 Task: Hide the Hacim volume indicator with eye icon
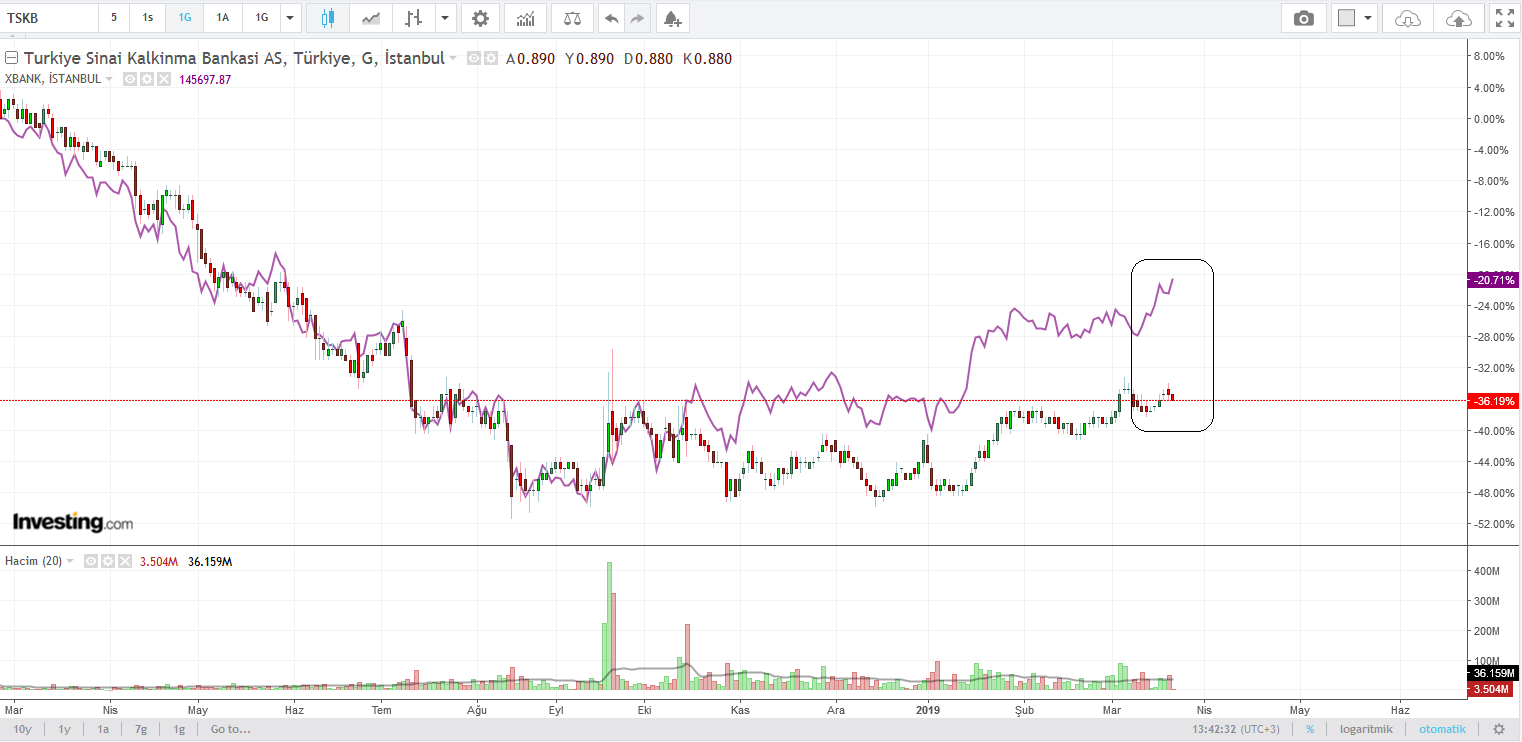click(x=90, y=561)
